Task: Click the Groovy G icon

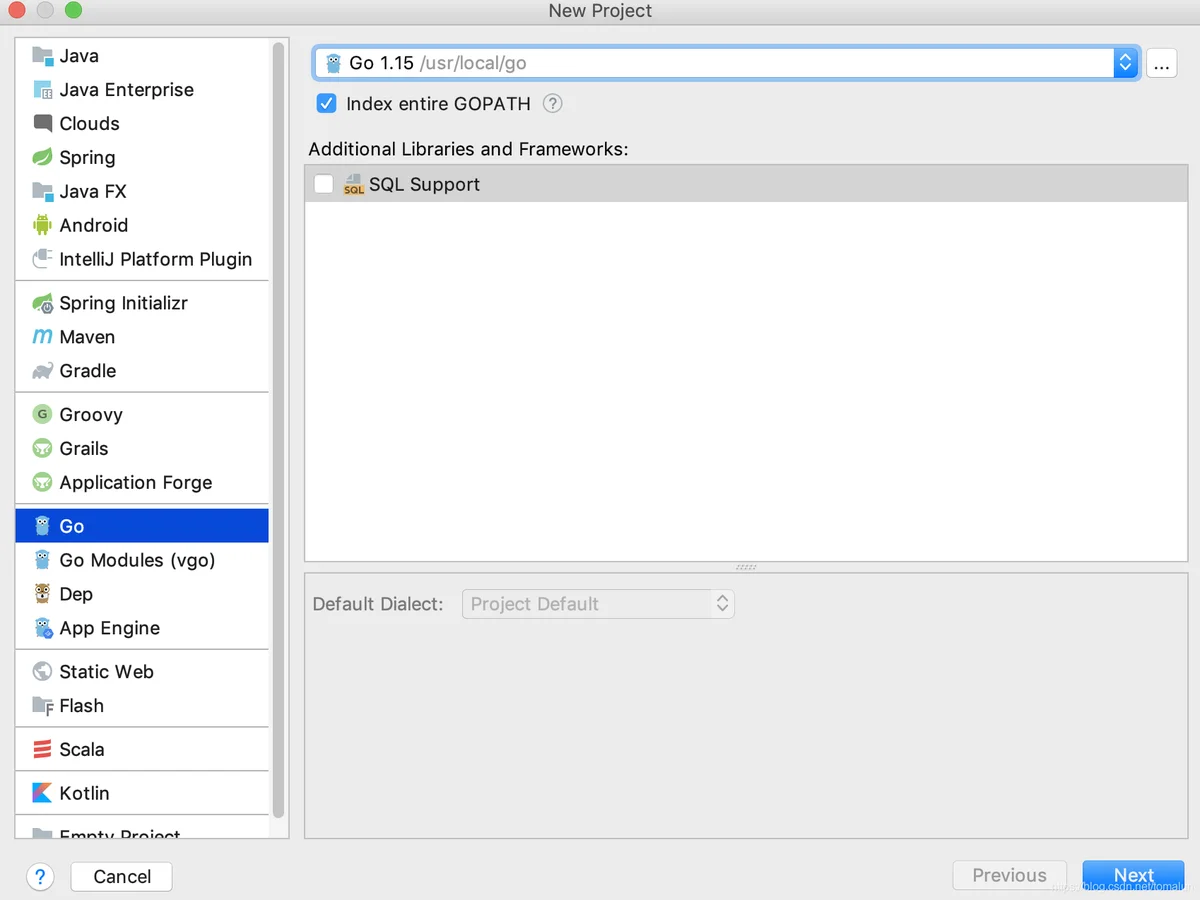Action: (42, 414)
